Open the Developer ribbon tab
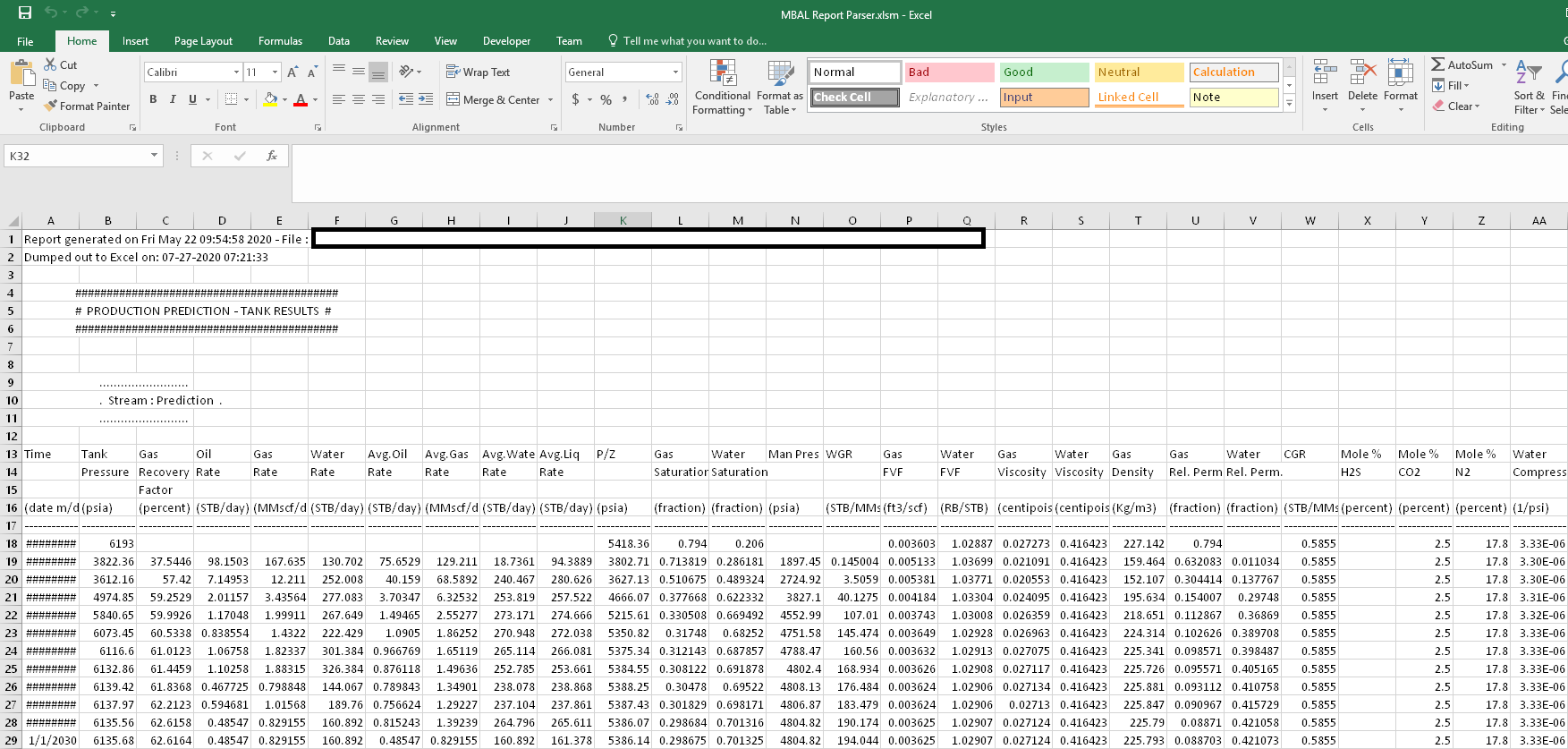Screen dimensions: 1568x749 coord(506,41)
